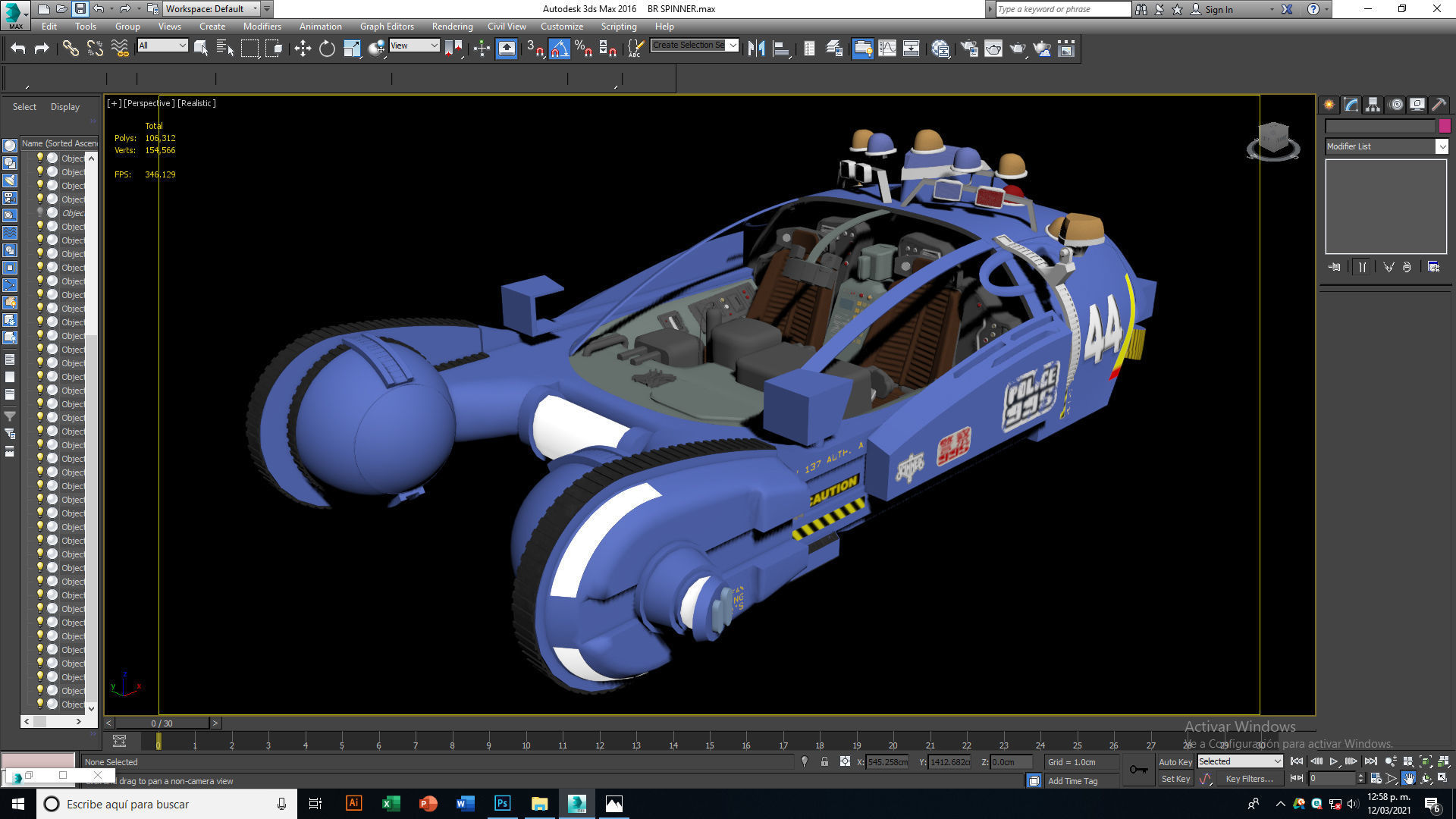
Task: Open the Scene Explorer Display menu
Action: 64,107
